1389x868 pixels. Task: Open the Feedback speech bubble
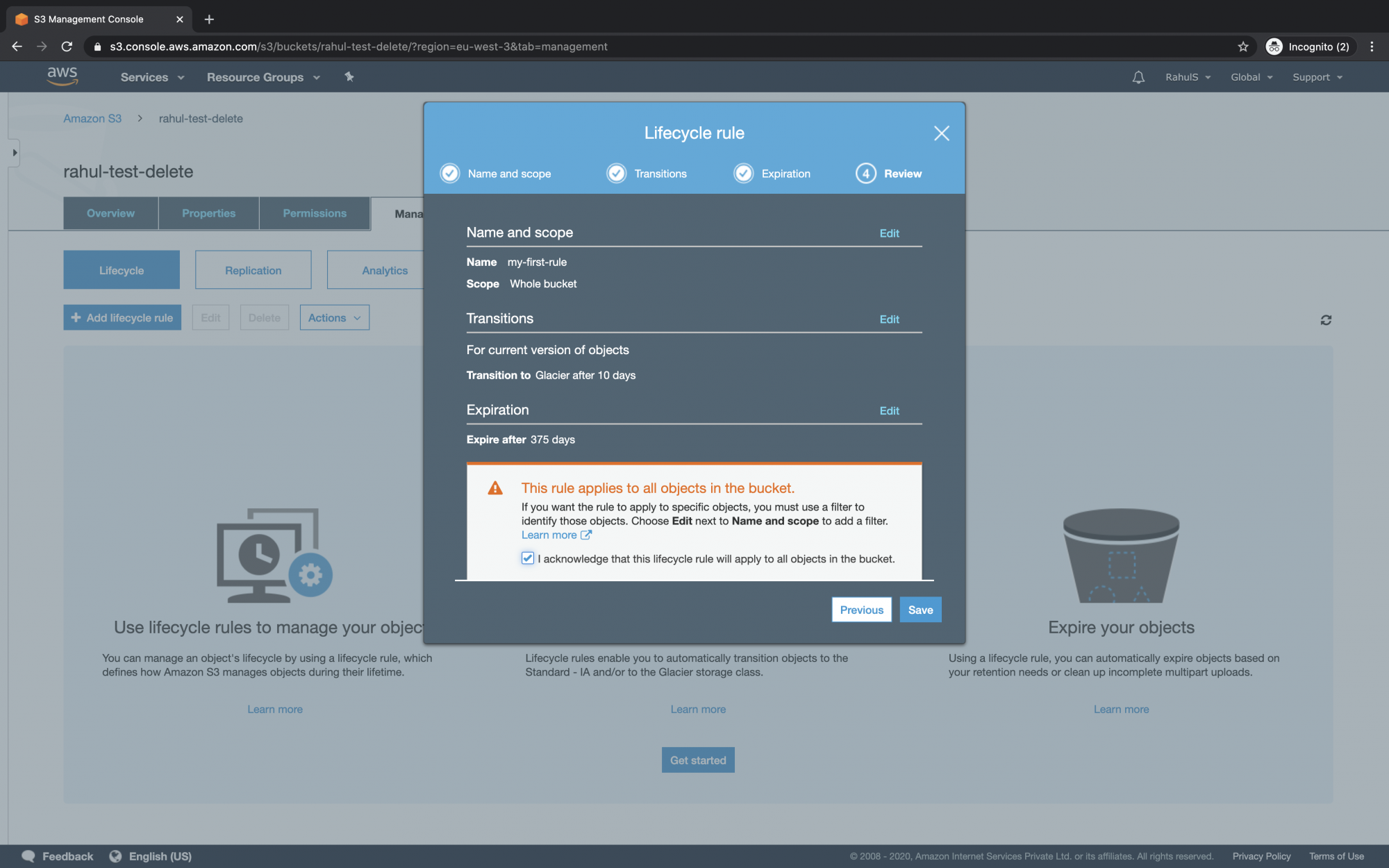(28, 856)
